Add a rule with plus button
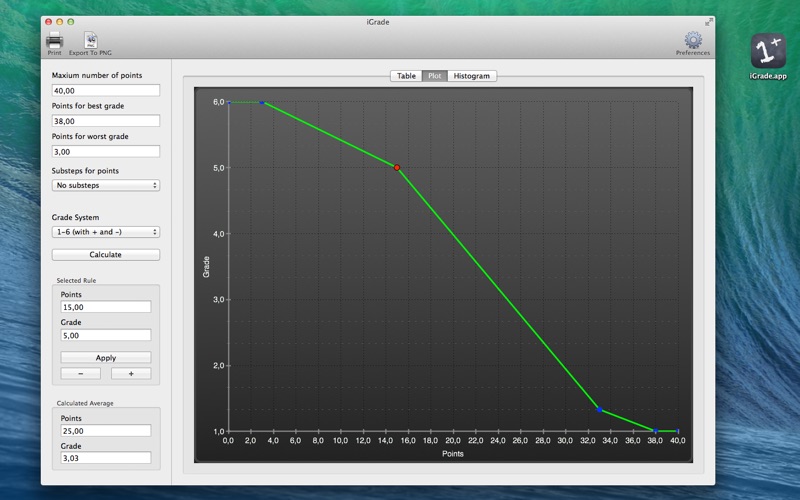 tap(131, 373)
